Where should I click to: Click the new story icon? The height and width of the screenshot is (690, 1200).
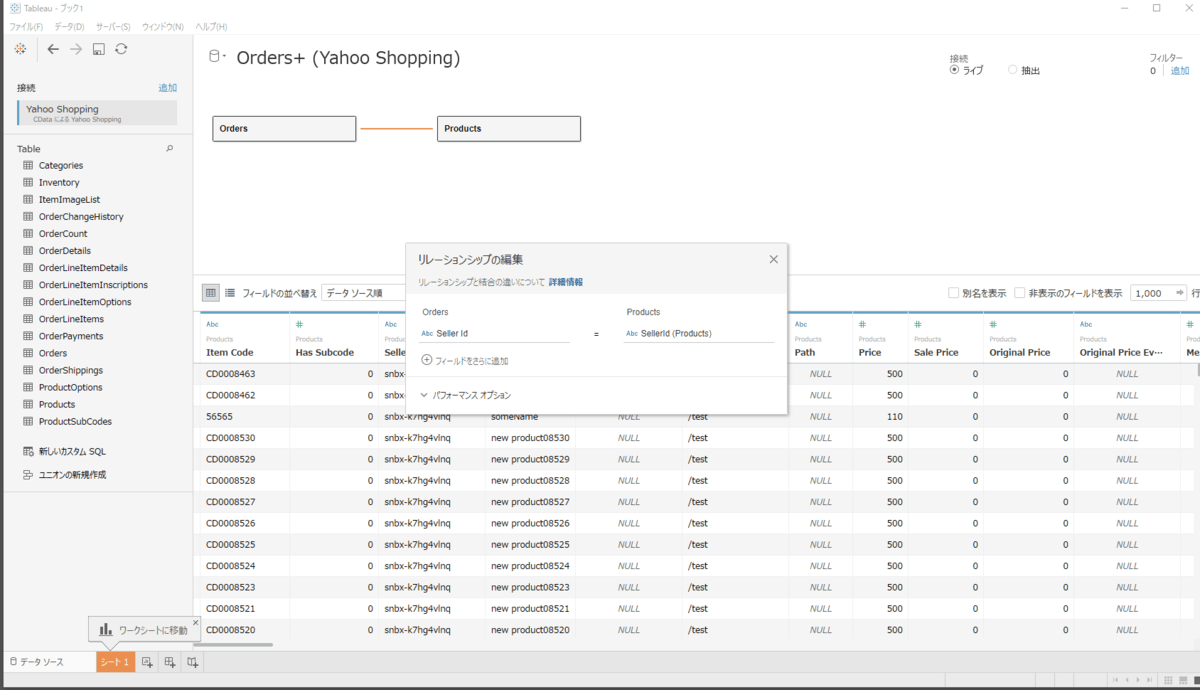tap(193, 662)
